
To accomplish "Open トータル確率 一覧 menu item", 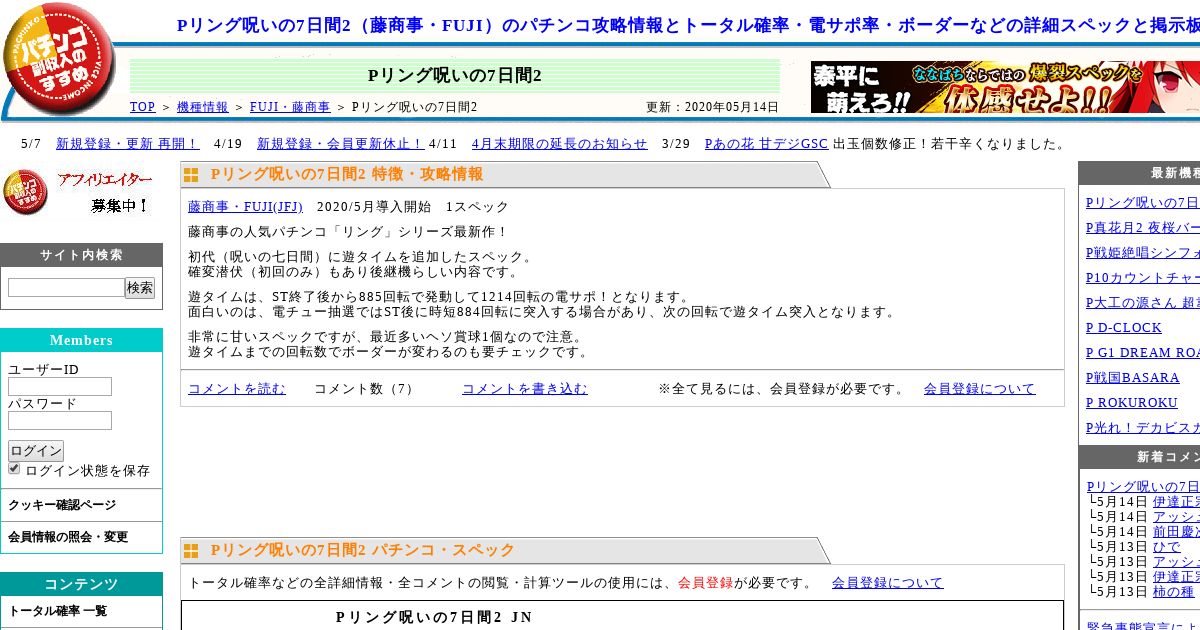I will pyautogui.click(x=58, y=611).
